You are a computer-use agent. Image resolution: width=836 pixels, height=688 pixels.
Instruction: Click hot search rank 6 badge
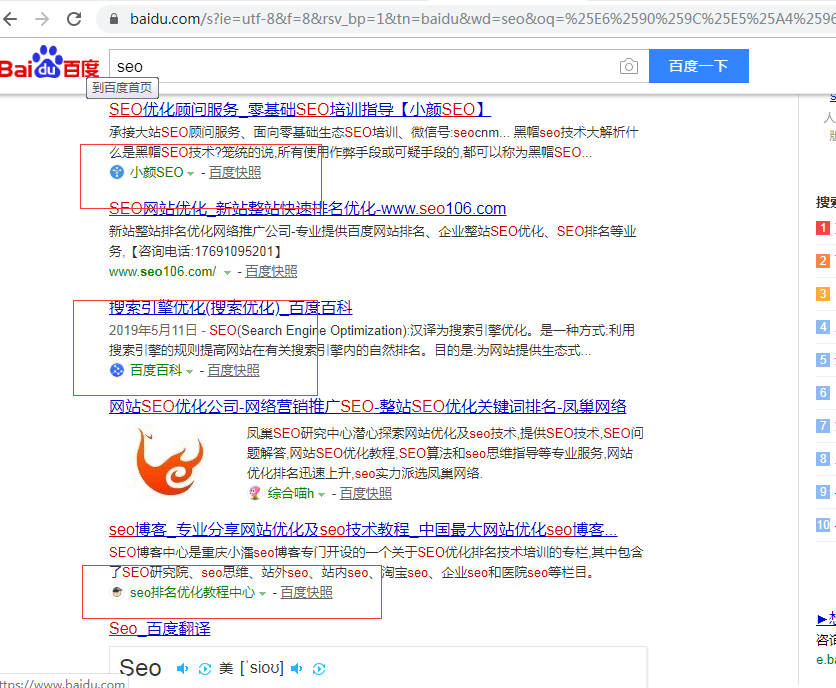tap(823, 393)
